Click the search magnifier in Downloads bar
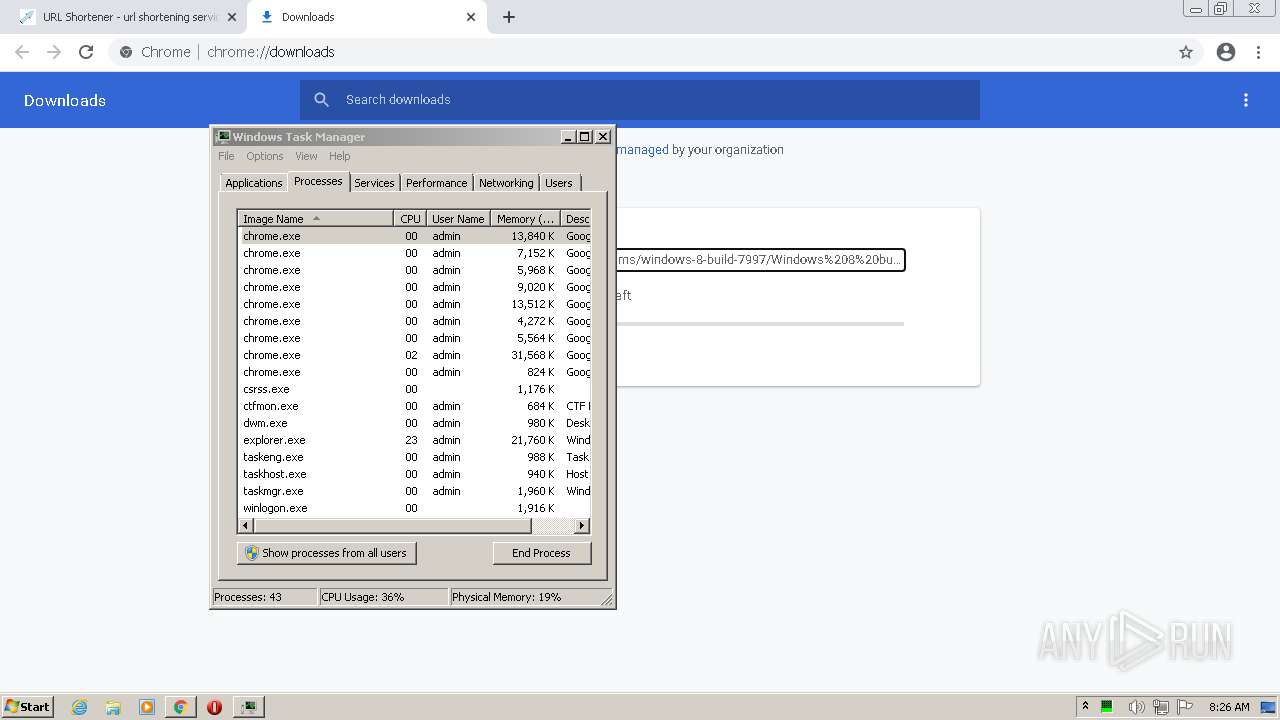Viewport: 1280px width, 720px height. (322, 100)
